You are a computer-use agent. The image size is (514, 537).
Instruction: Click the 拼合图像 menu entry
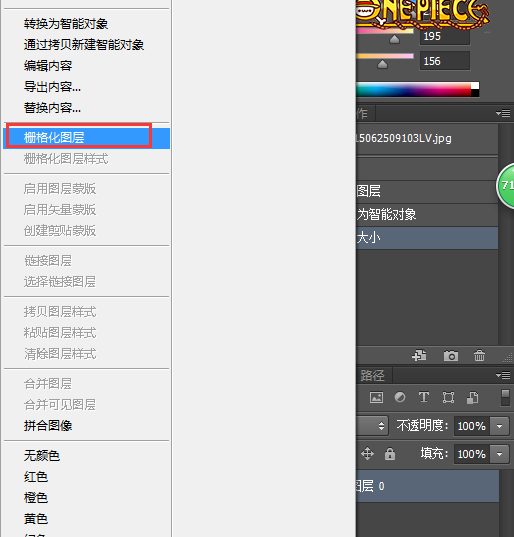(x=48, y=426)
